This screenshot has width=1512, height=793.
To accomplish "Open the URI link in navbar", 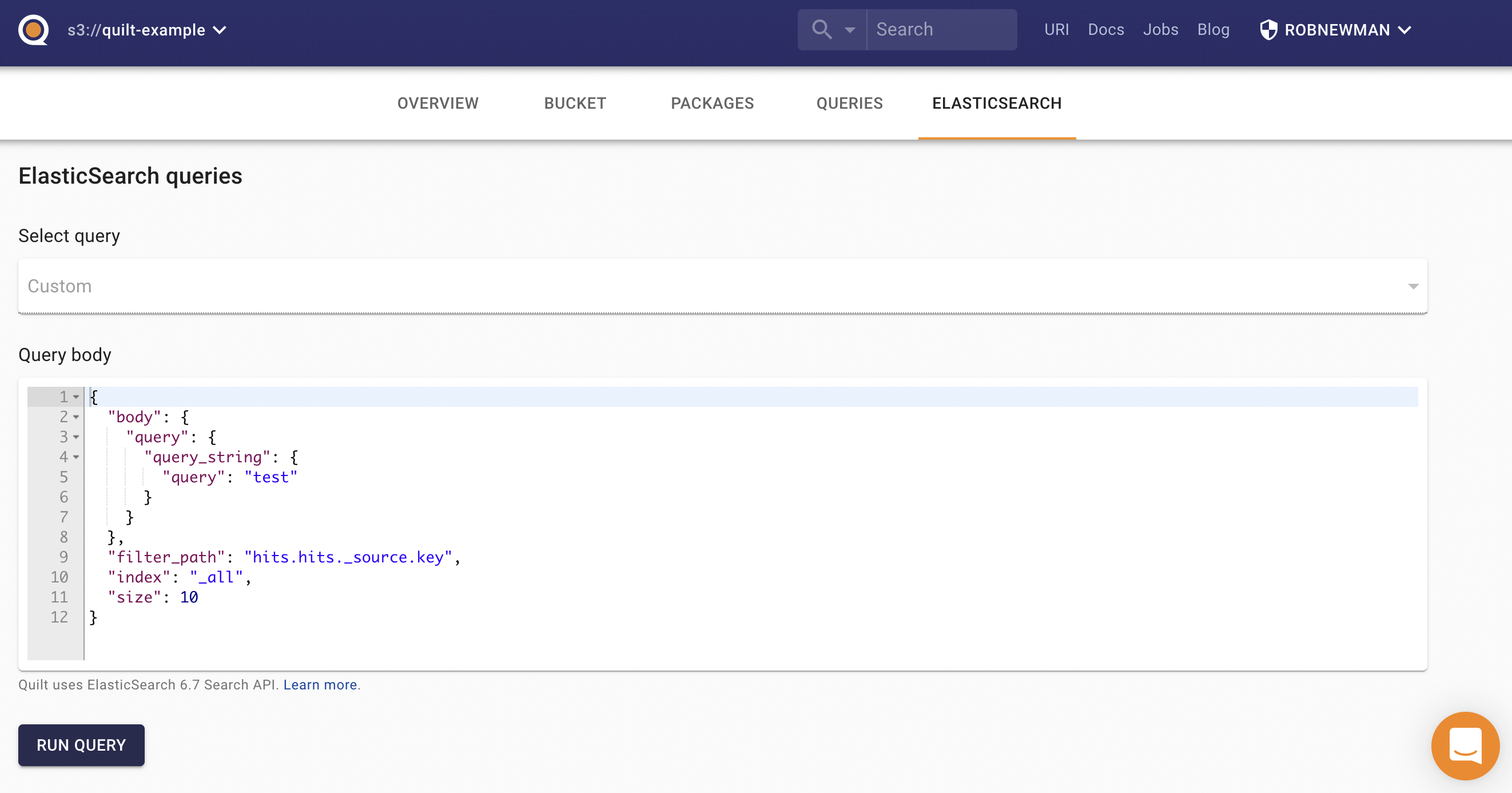I will point(1056,29).
